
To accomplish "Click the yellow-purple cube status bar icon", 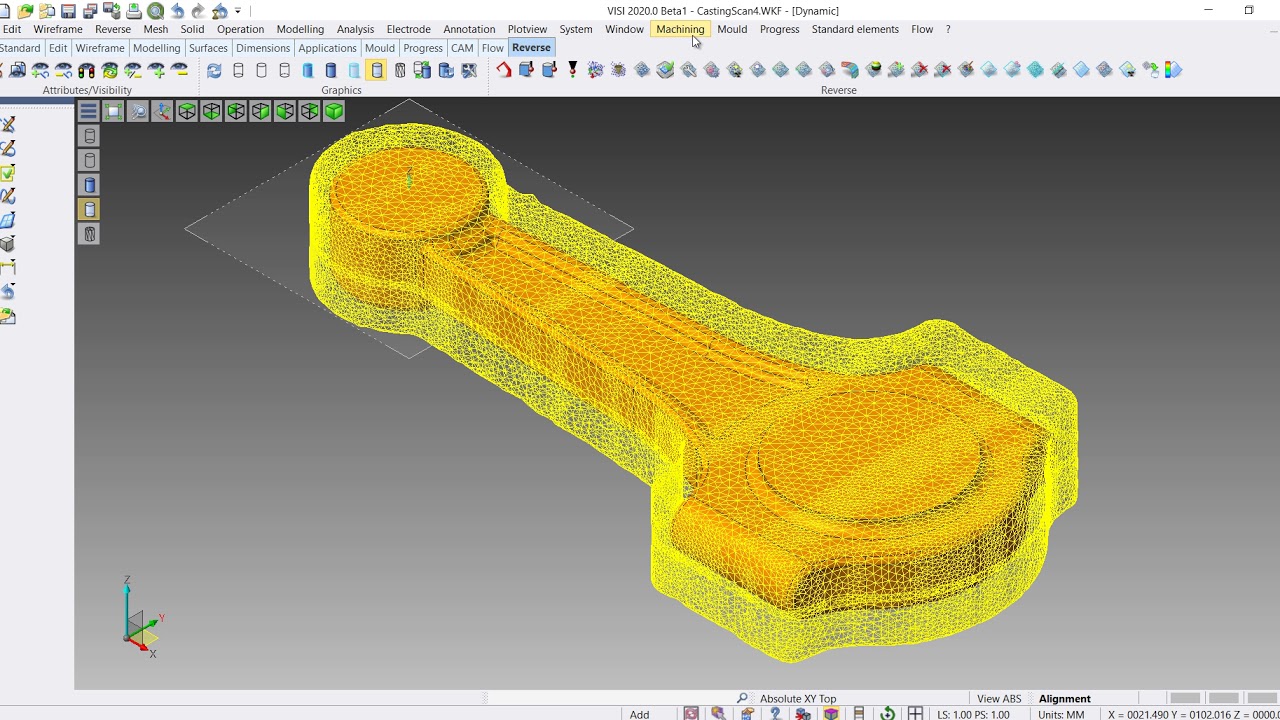I will 831,714.
